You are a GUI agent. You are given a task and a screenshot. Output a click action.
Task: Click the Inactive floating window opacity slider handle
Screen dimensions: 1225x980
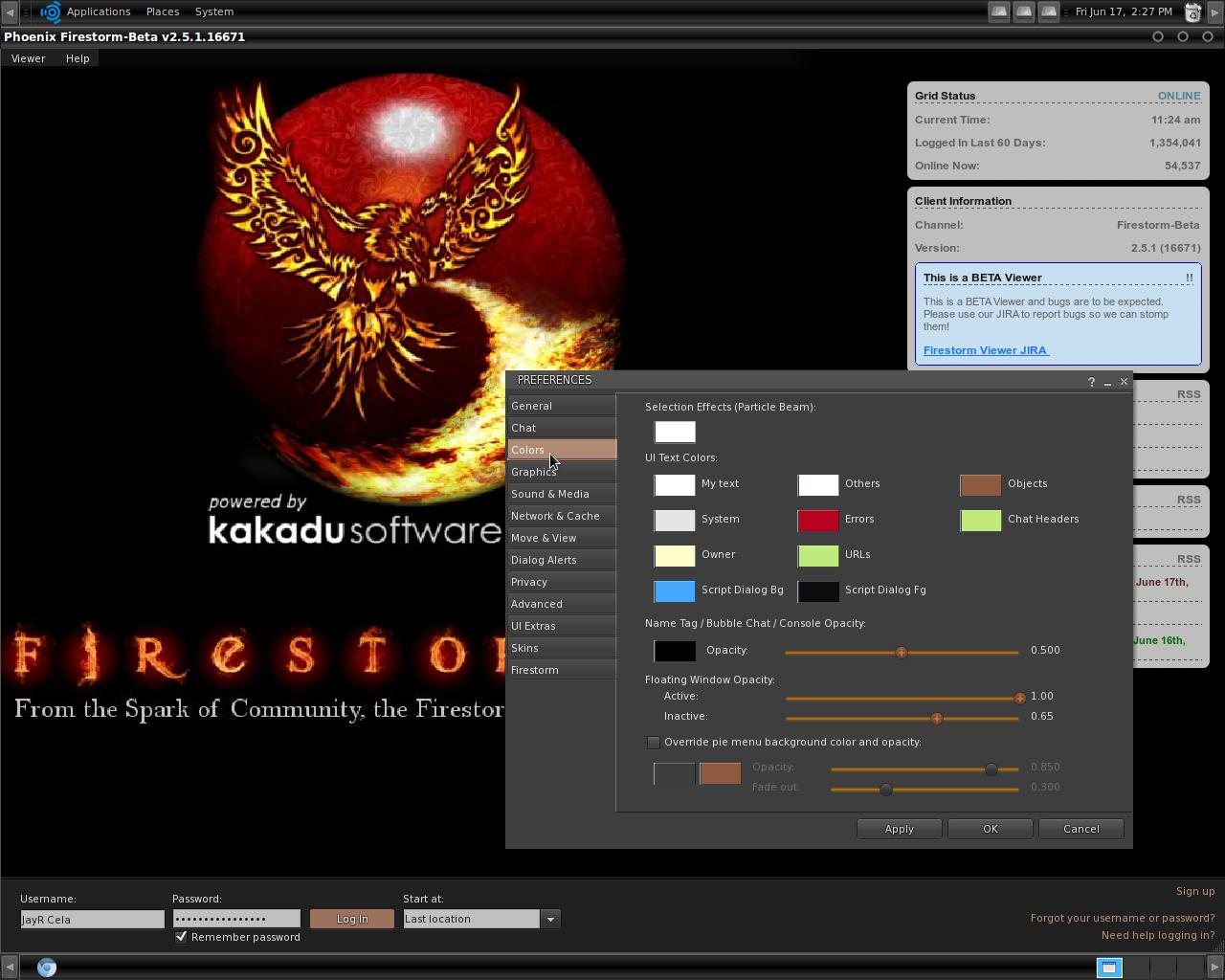(936, 718)
